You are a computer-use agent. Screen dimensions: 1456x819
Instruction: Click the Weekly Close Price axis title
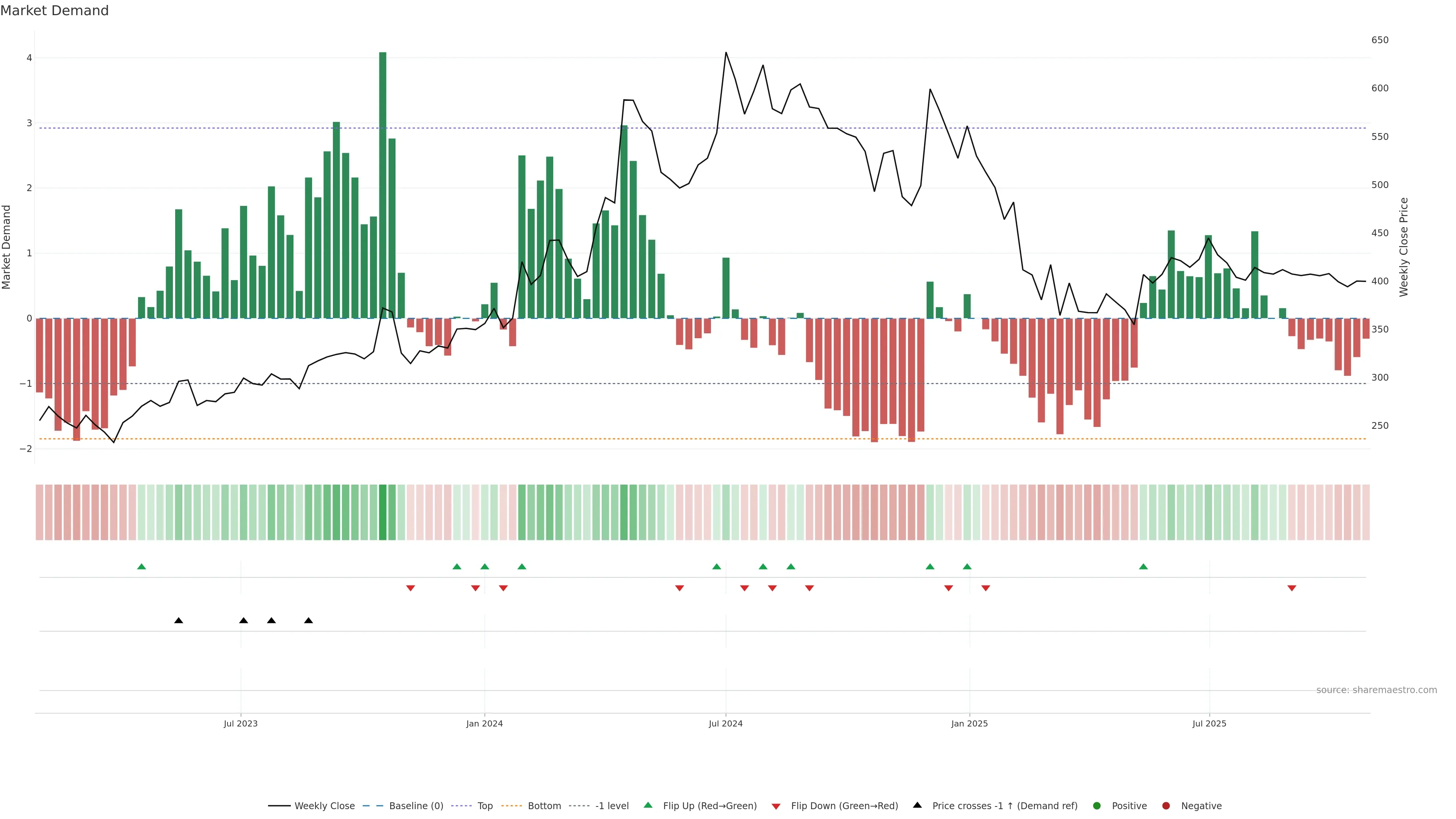click(x=1403, y=247)
